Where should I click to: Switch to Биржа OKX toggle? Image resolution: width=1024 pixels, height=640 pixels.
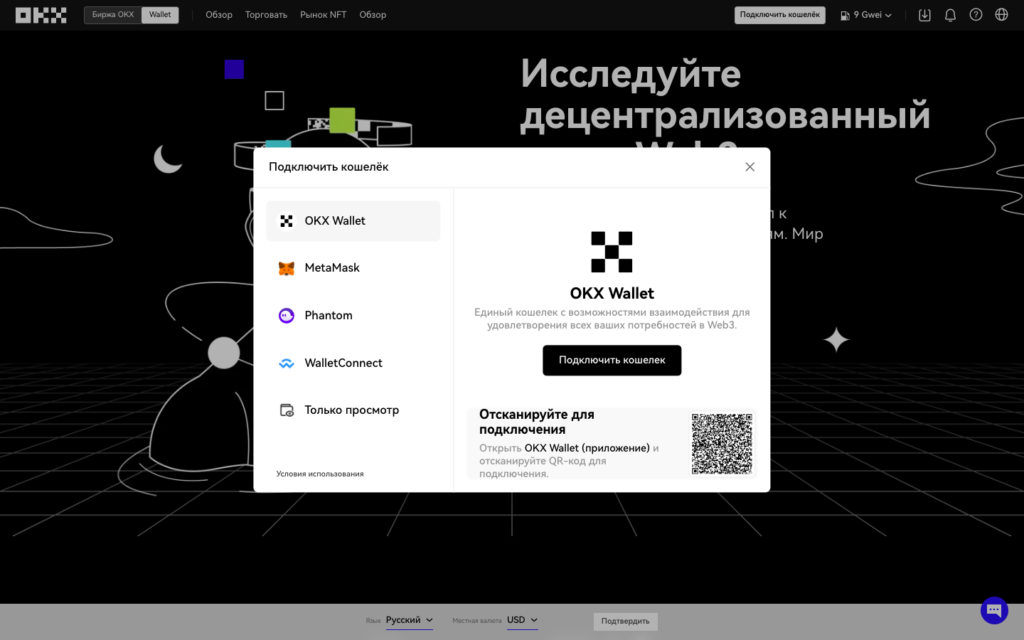113,15
